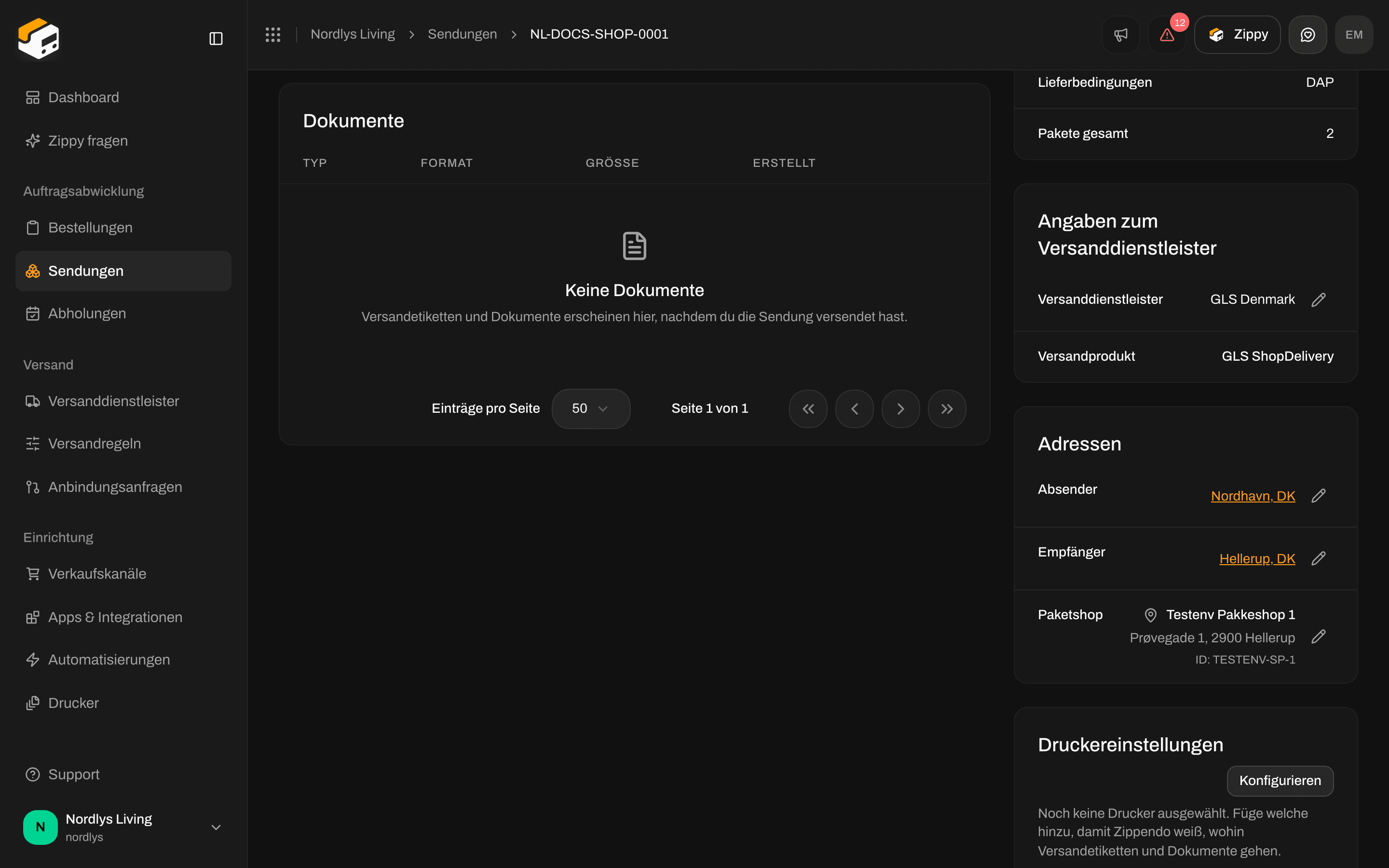1389x868 pixels.
Task: Select Sendungen in sidebar
Action: point(123,271)
